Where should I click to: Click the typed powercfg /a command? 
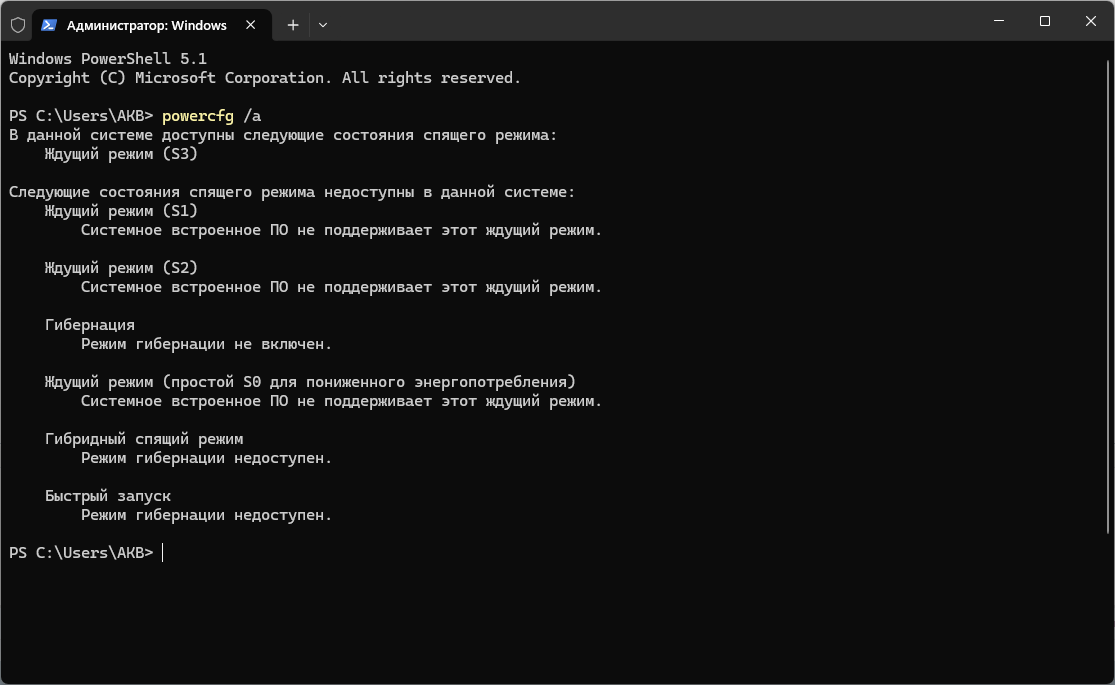(211, 116)
